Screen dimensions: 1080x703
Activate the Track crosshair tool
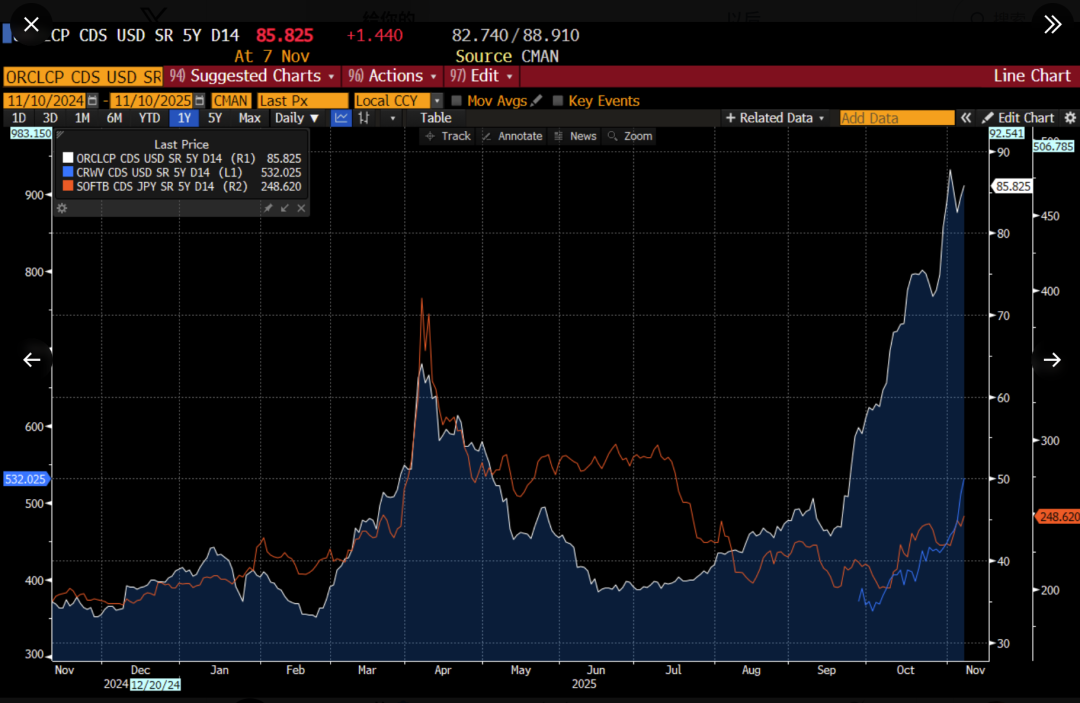coord(448,136)
